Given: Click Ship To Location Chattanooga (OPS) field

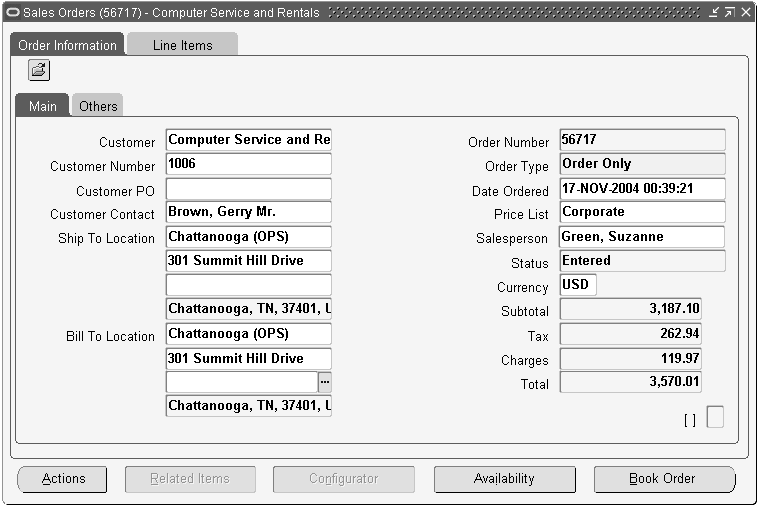Looking at the screenshot, I should click(x=249, y=237).
